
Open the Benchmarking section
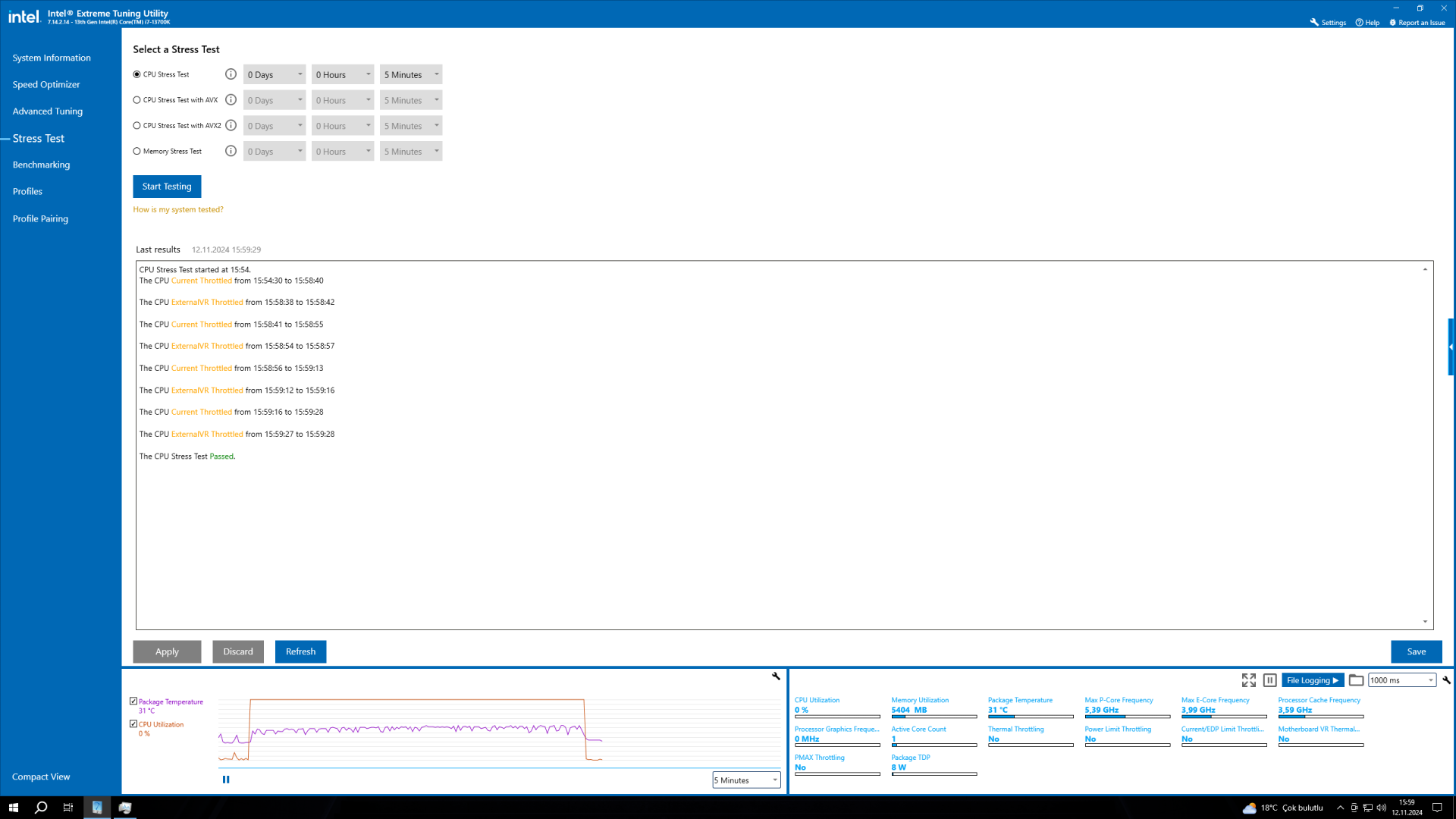pos(41,165)
